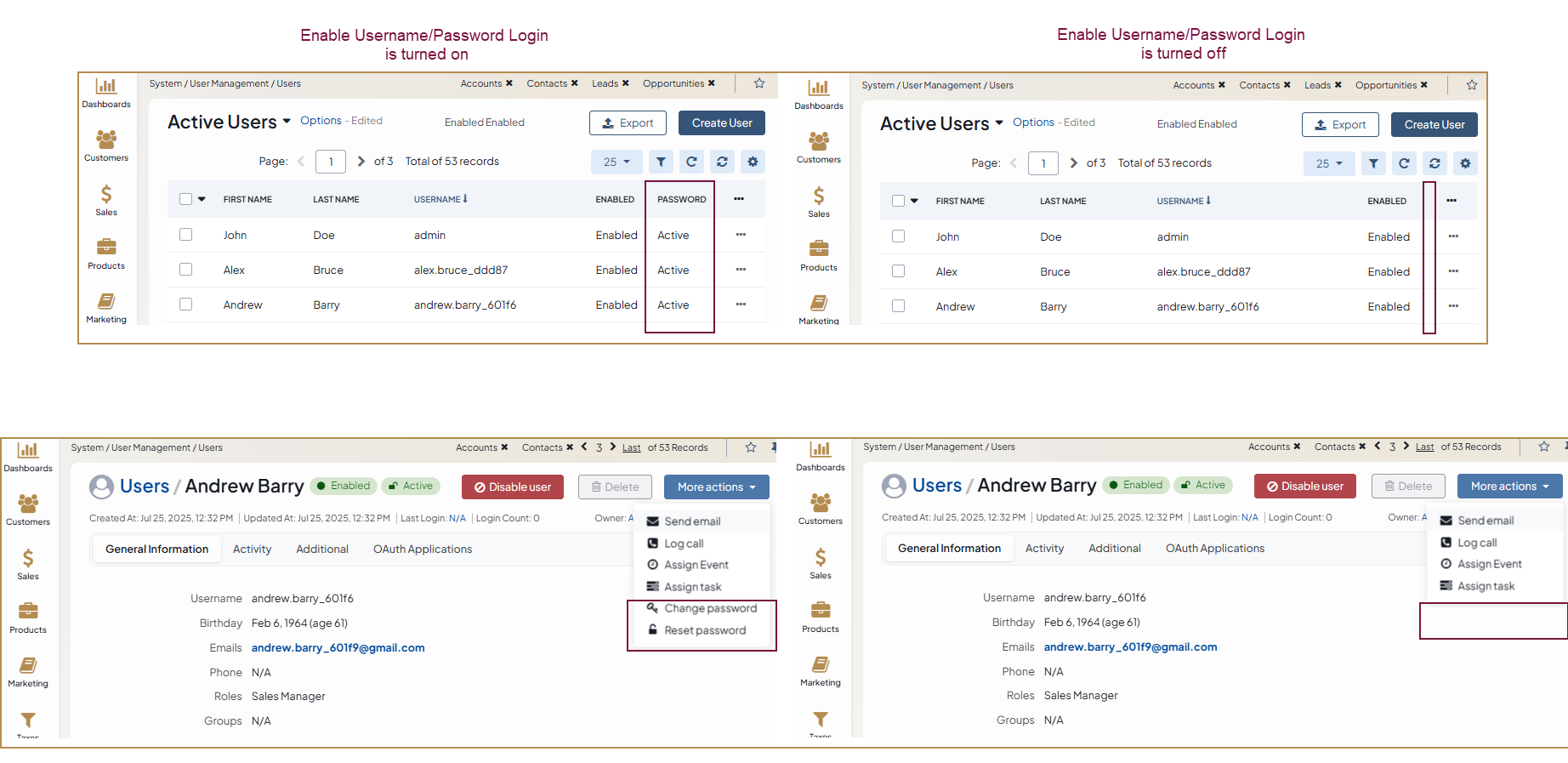Open row actions dots for John with Active password
This screenshot has width=1568, height=763.
pos(741,235)
